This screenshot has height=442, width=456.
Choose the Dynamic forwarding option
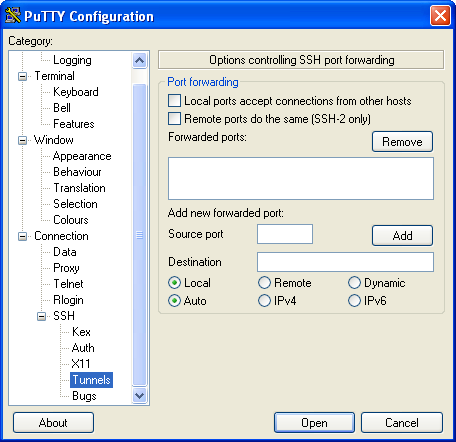354,283
